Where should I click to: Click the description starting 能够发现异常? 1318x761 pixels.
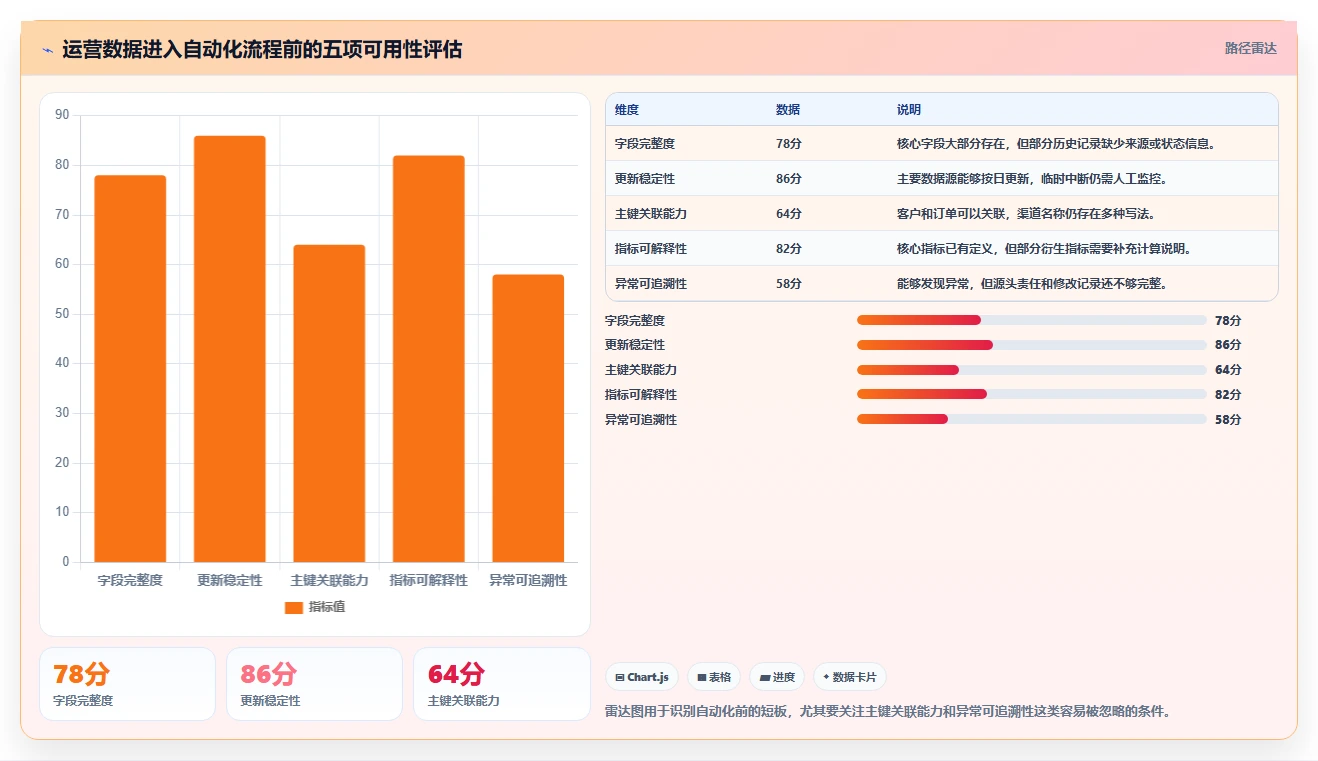click(1033, 284)
